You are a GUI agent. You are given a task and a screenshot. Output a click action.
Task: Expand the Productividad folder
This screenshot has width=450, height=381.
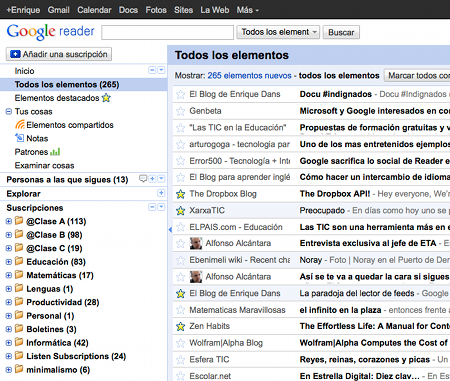click(9, 302)
